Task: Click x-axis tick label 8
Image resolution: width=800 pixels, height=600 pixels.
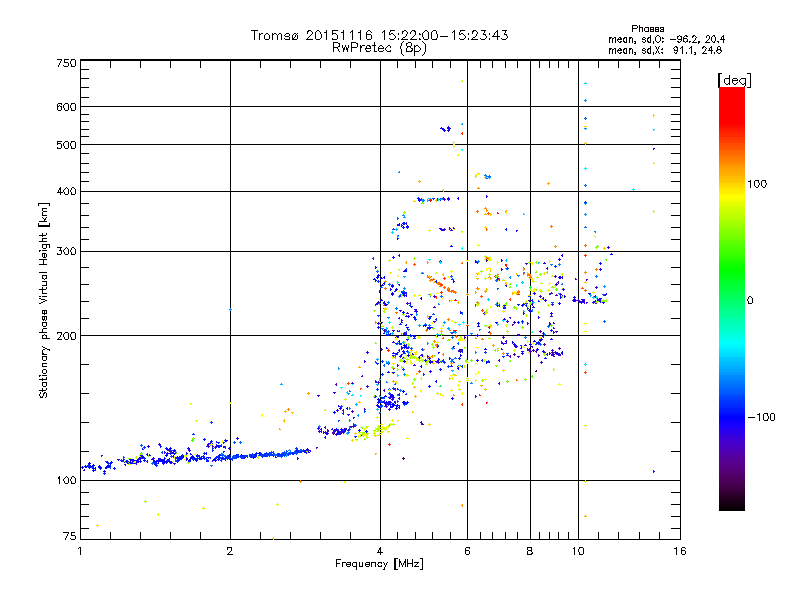Action: (530, 551)
